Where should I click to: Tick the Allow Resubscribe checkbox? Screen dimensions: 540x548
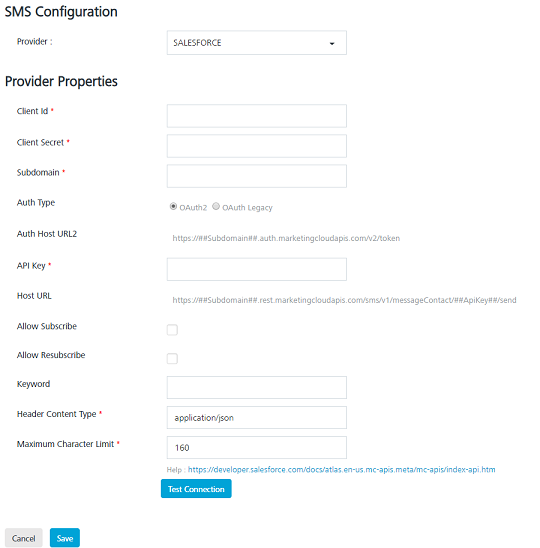pyautogui.click(x=172, y=358)
